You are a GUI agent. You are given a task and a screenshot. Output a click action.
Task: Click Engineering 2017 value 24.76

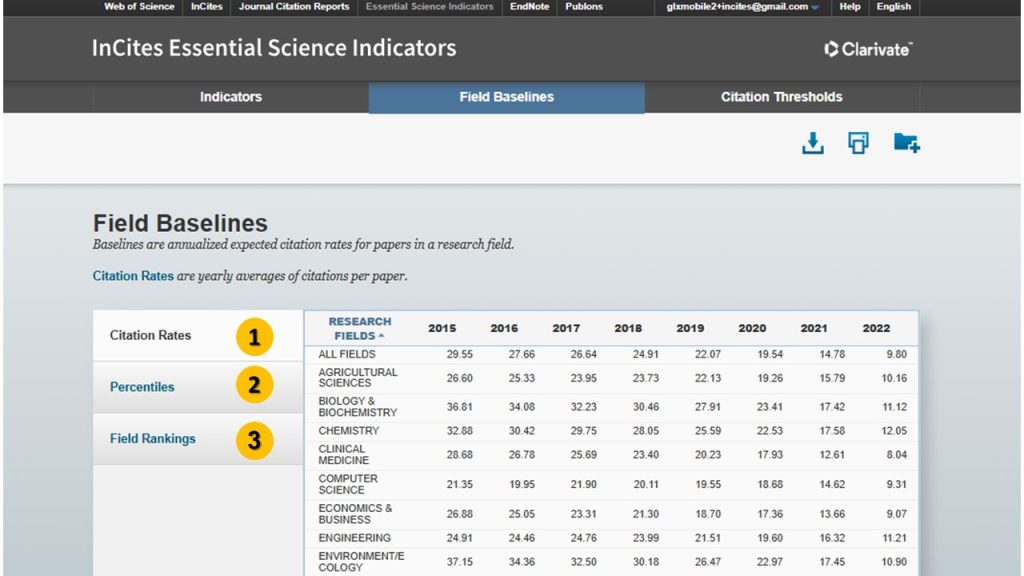pos(584,538)
